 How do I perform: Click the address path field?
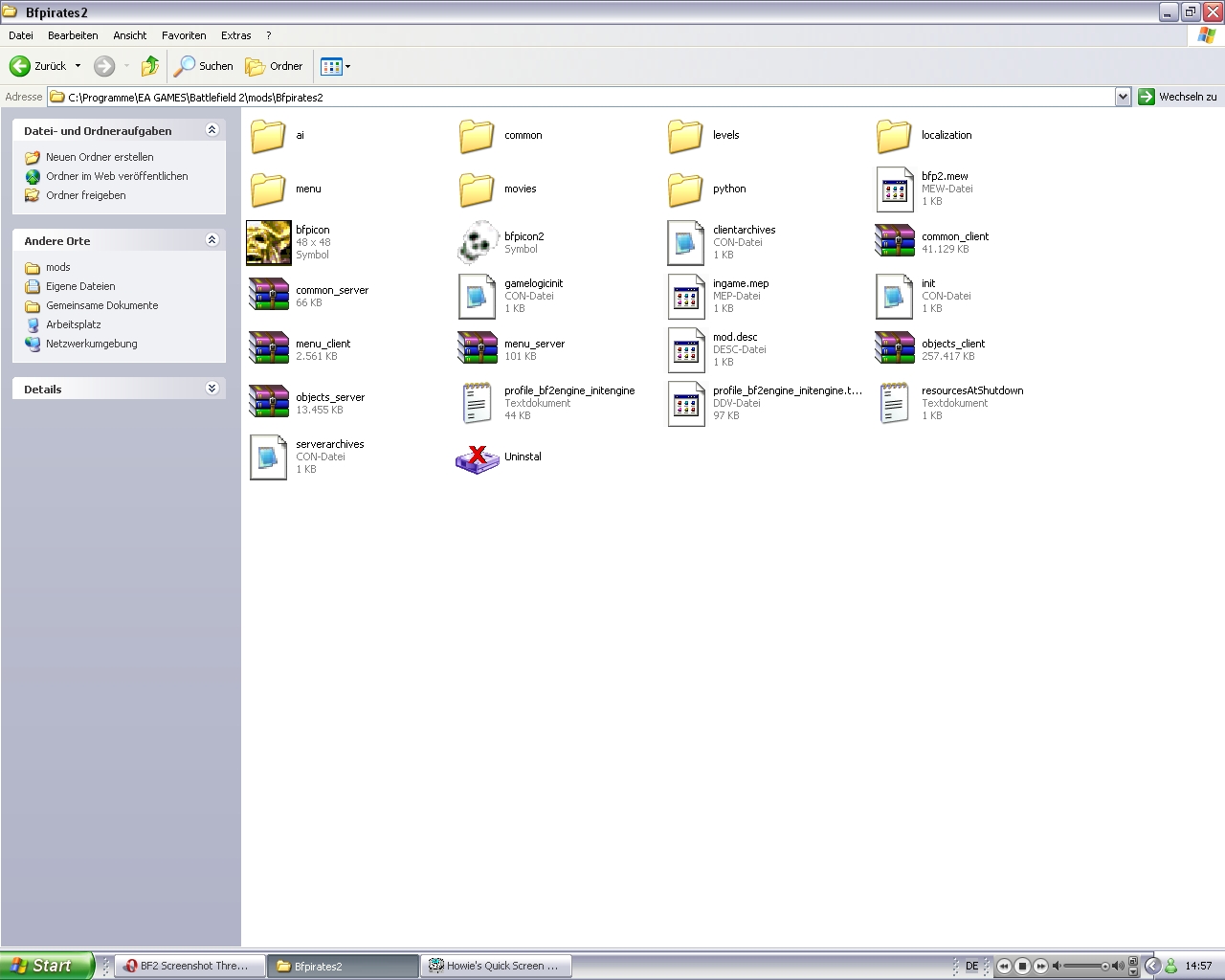(581, 97)
